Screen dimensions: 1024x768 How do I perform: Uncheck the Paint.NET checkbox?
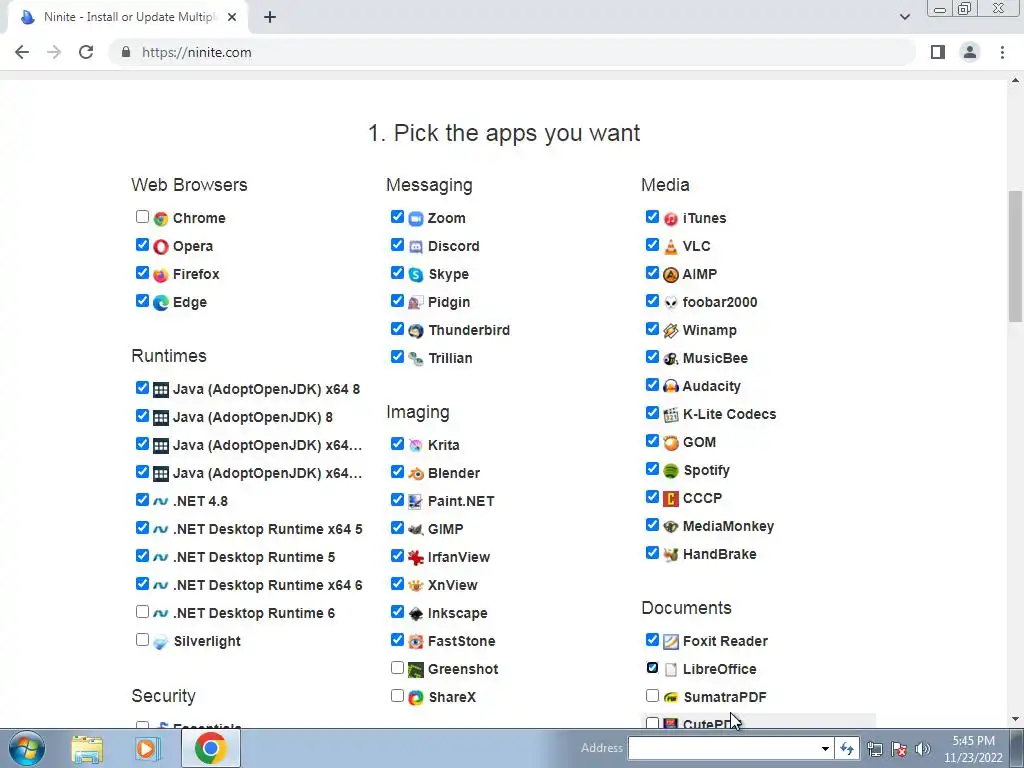pyautogui.click(x=397, y=500)
